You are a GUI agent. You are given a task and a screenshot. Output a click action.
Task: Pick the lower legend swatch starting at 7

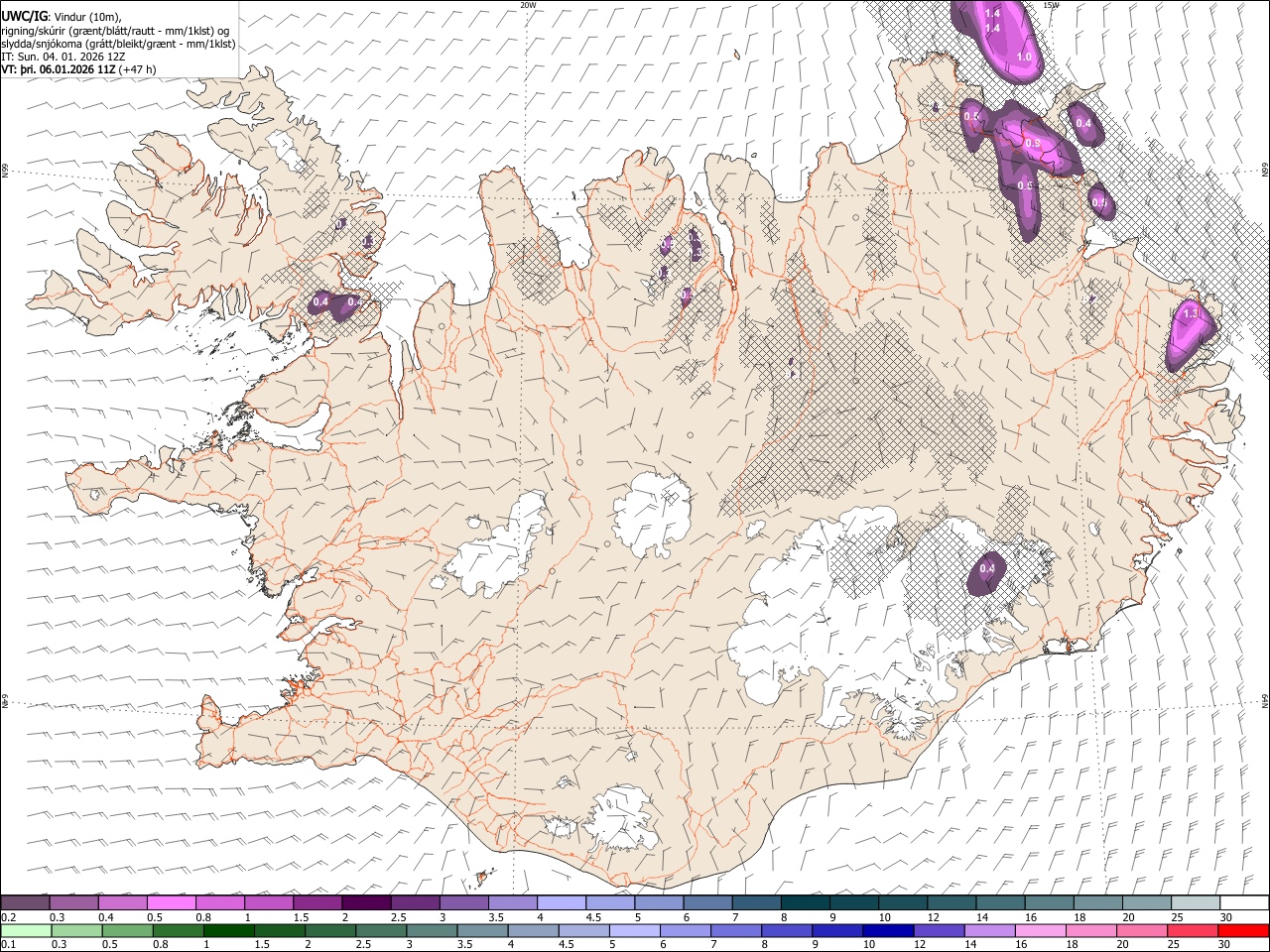(735, 930)
